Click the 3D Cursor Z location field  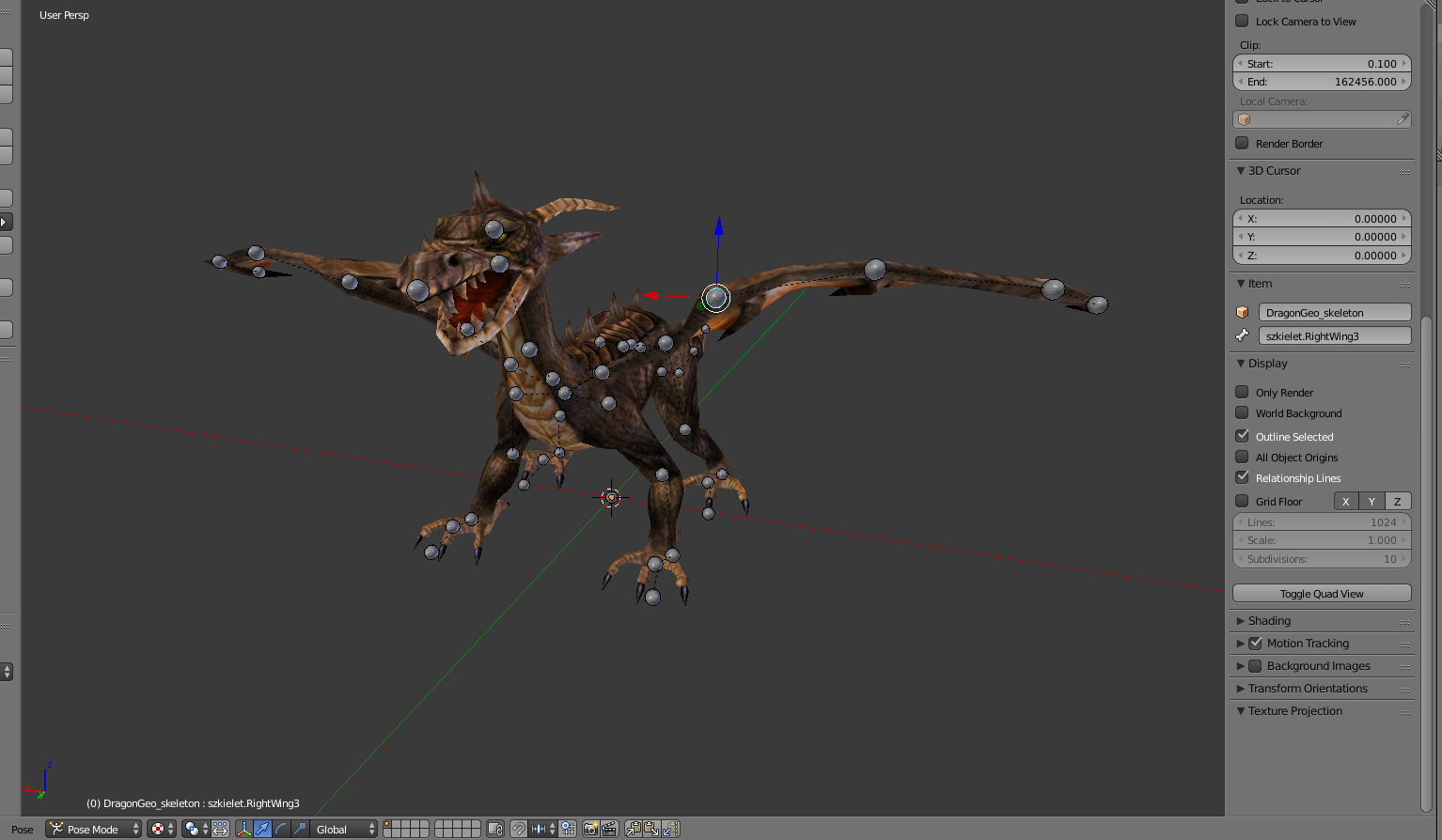[1322, 255]
